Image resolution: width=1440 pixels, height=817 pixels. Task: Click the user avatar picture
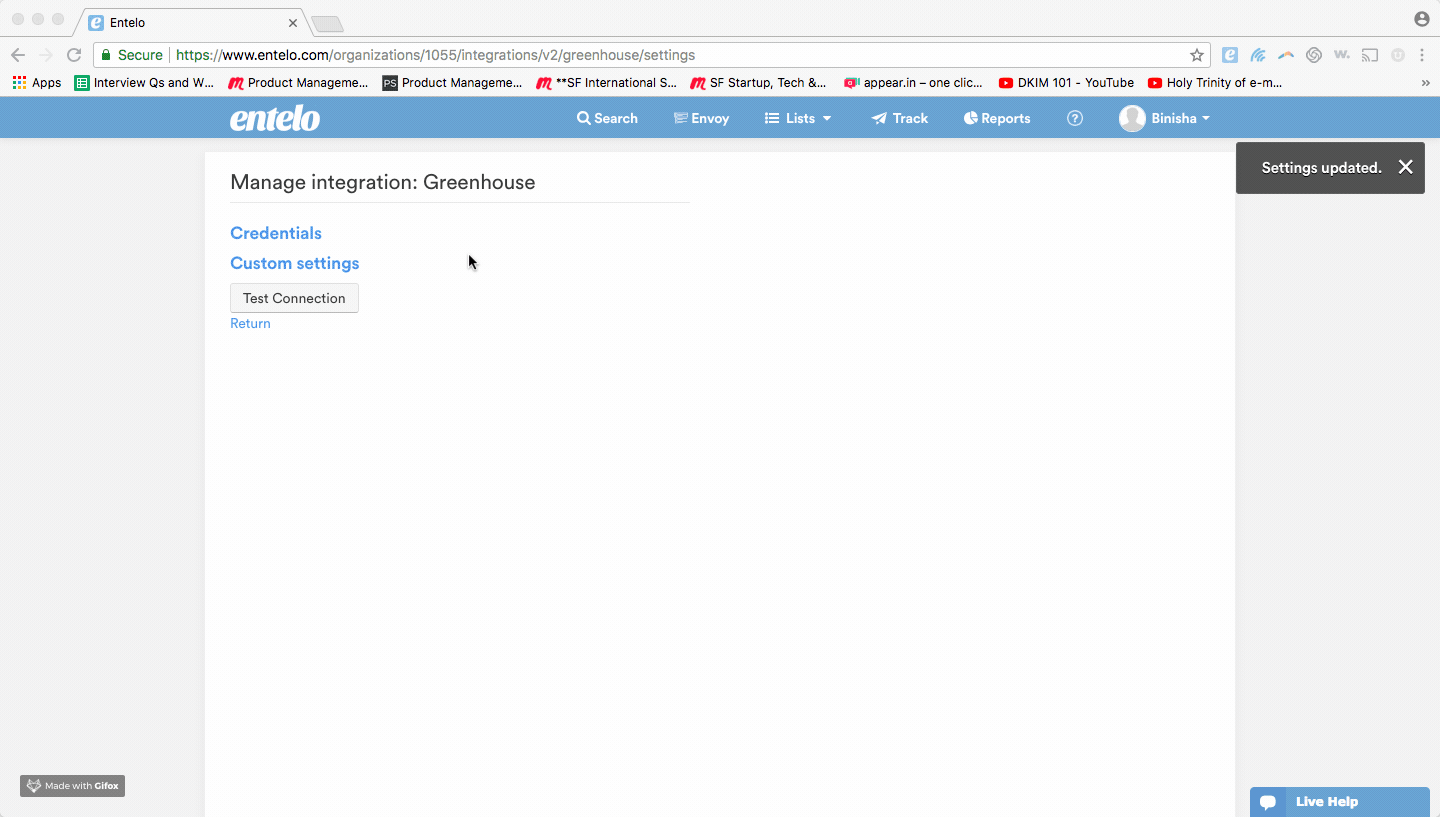(x=1132, y=118)
